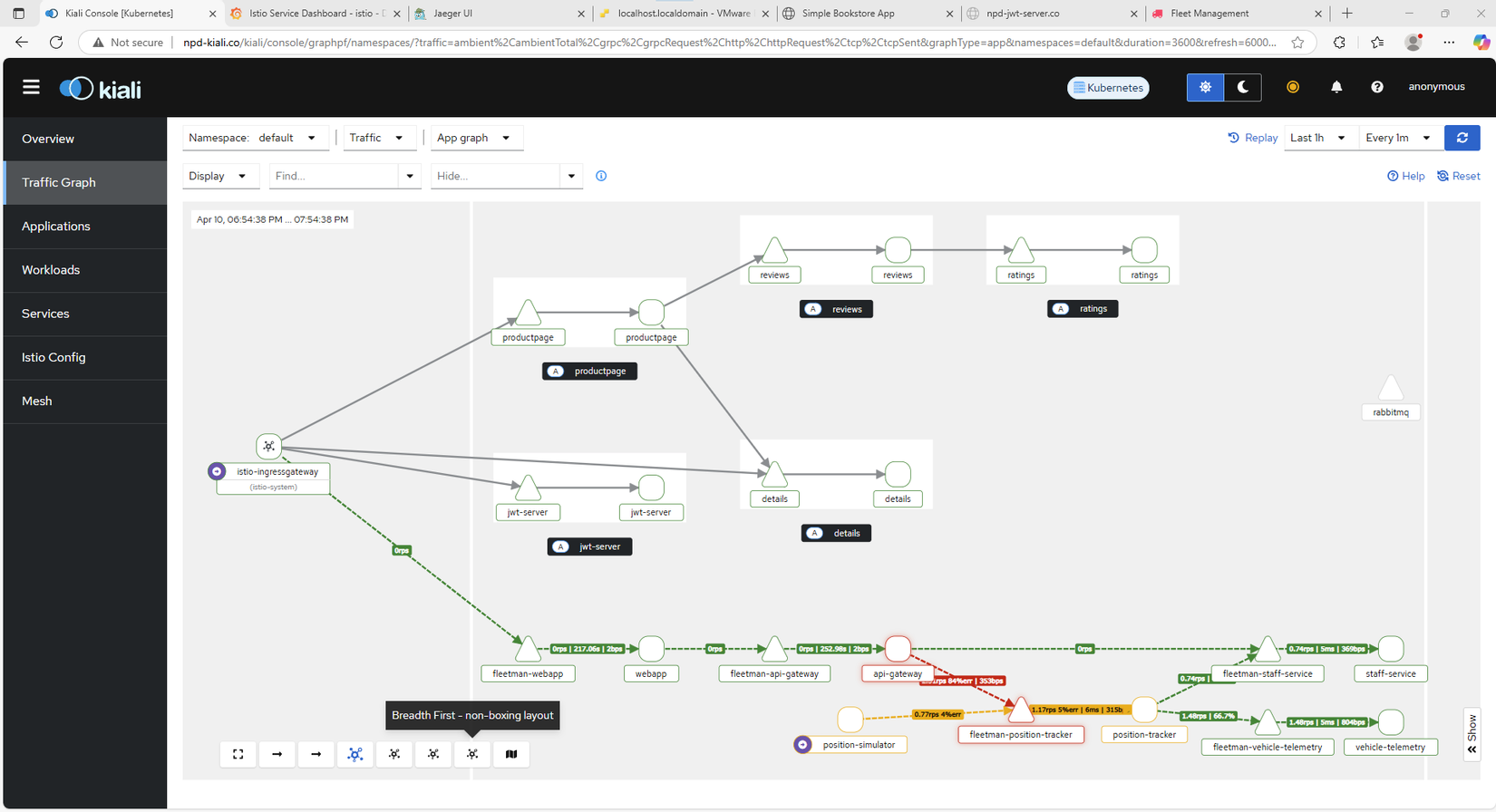This screenshot has height=812, width=1496.
Task: Click the dark reviews app box label
Action: [x=836, y=309]
